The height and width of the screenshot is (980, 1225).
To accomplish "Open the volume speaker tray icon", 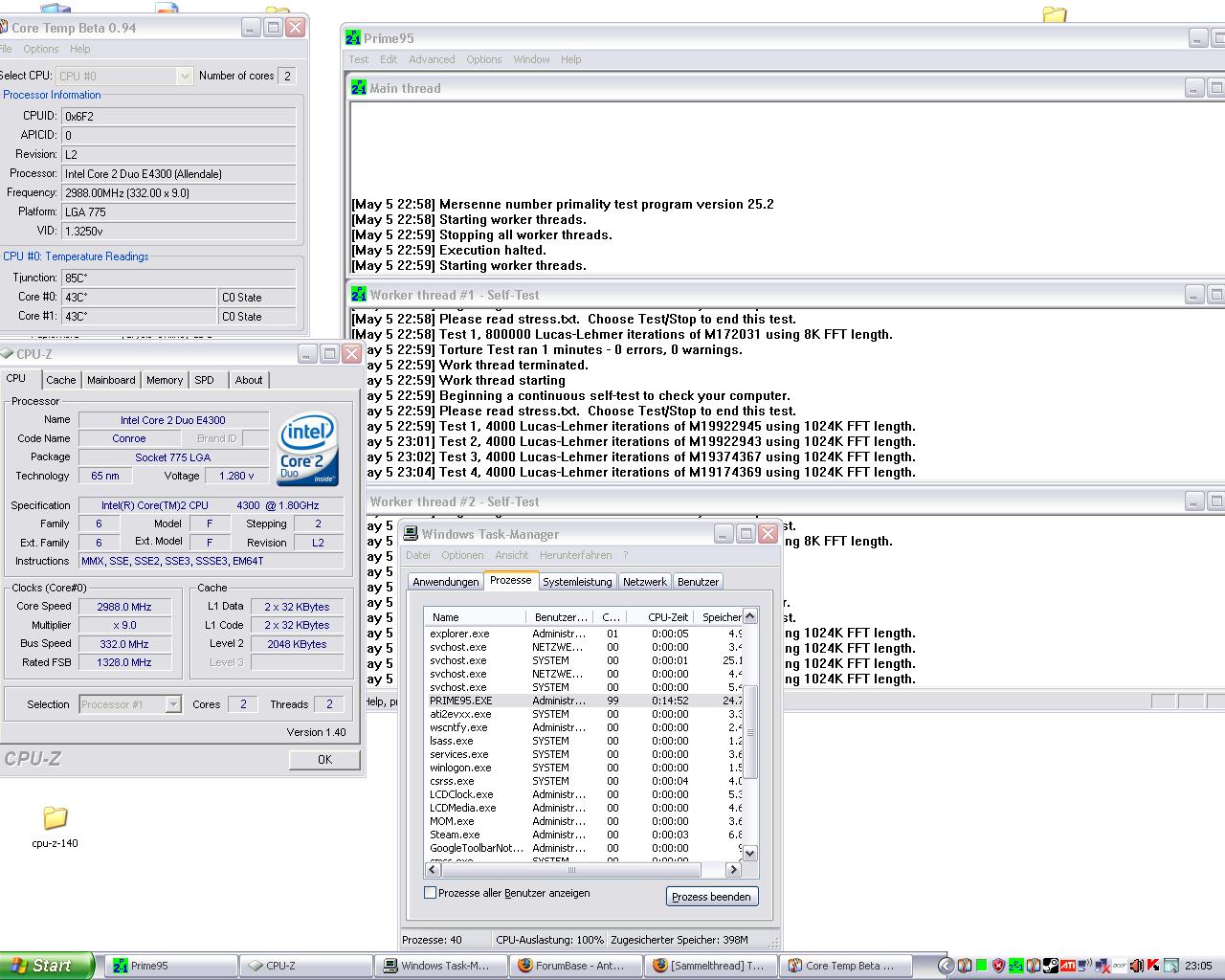I will pos(1137,966).
